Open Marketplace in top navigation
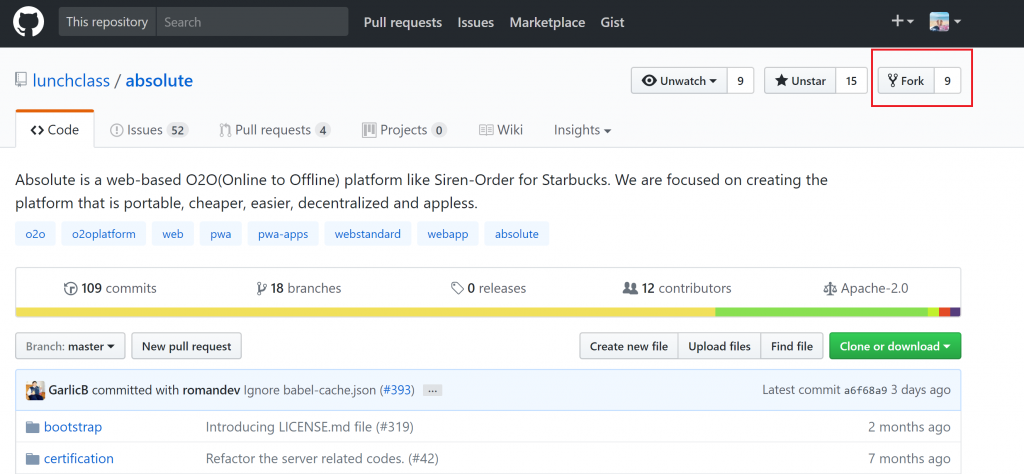 547,22
